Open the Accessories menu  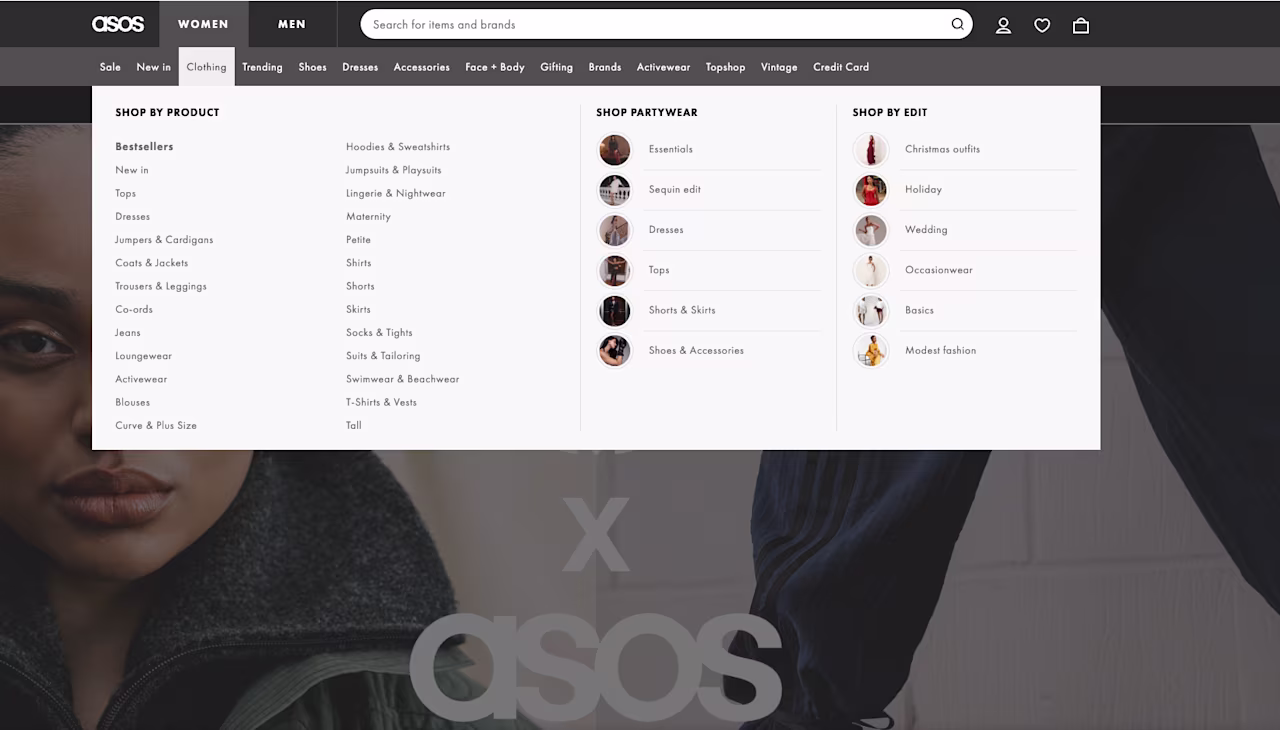point(422,67)
